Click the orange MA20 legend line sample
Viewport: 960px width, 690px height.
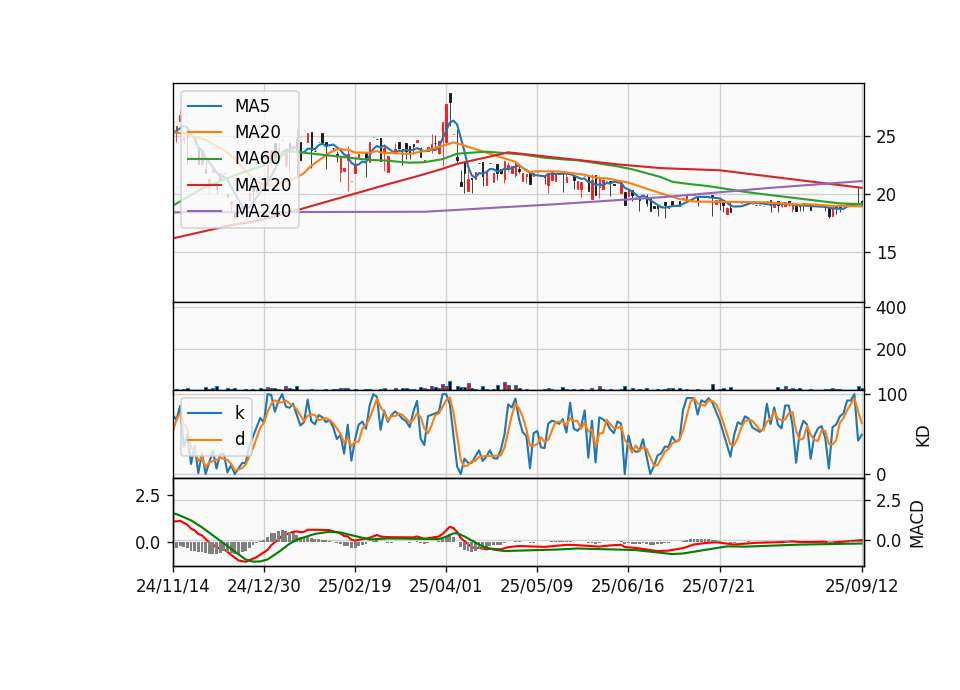(x=204, y=133)
